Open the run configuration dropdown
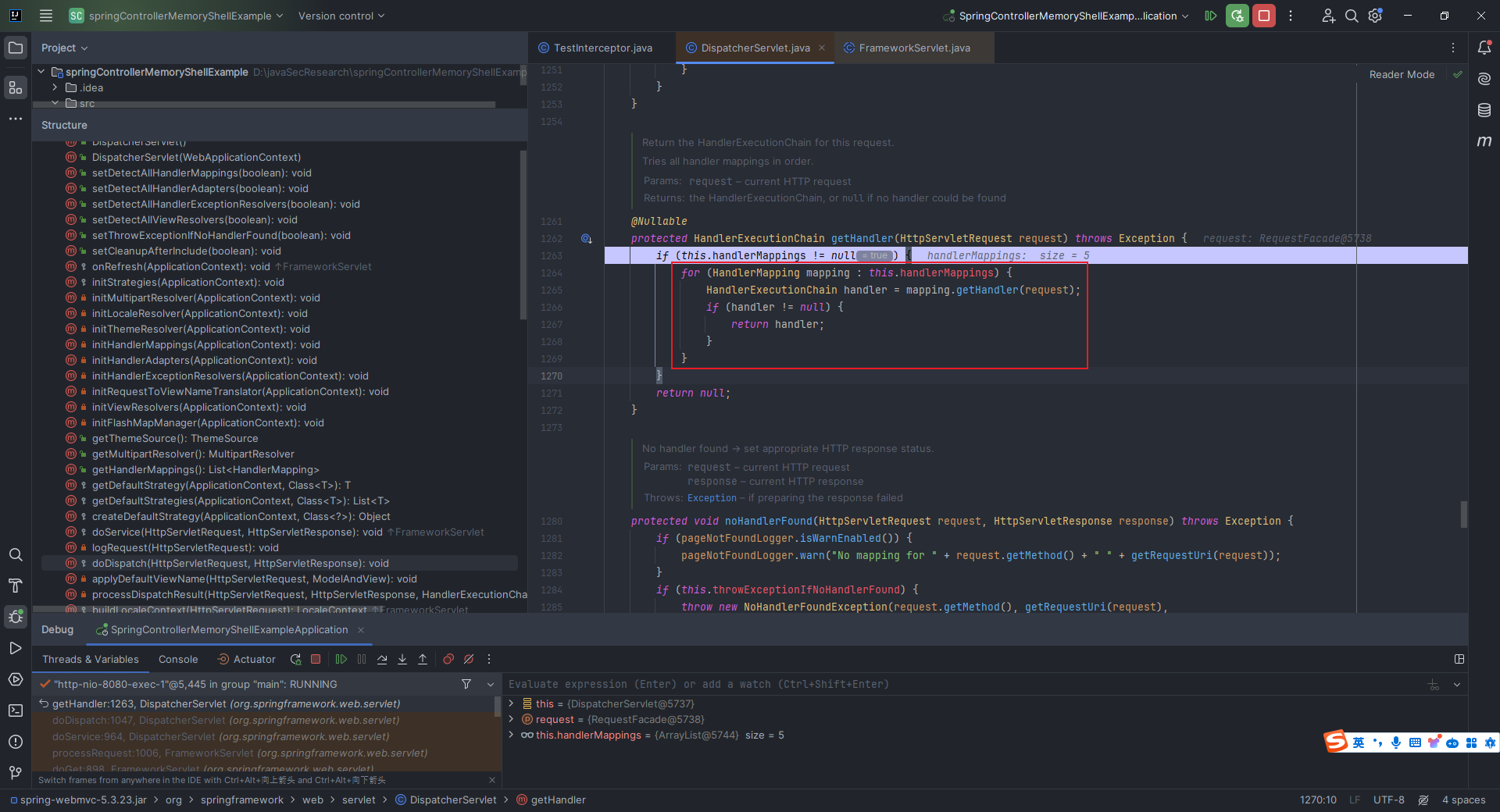This screenshot has width=1500, height=812. click(x=1066, y=16)
